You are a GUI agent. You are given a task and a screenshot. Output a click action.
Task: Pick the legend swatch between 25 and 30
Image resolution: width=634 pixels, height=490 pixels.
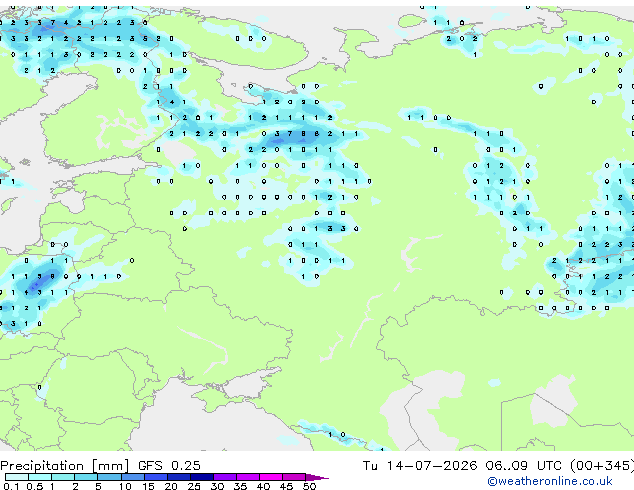[202, 477]
